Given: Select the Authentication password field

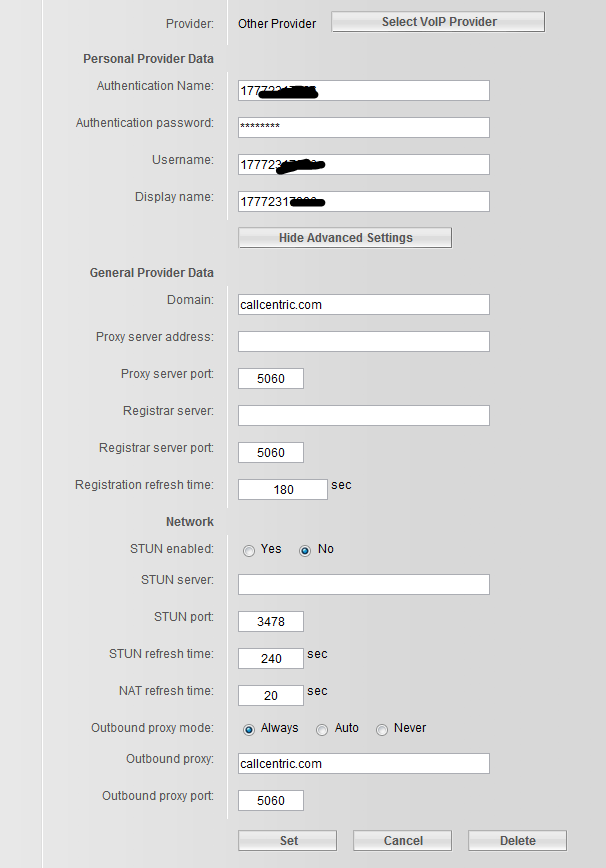Looking at the screenshot, I should pos(362,127).
